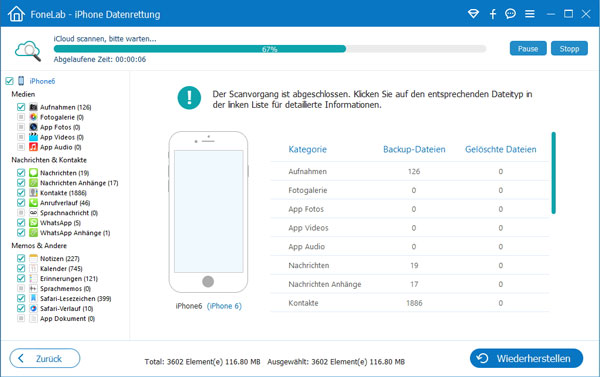Uncheck the Notizen (227) checkbox
600x377 pixels.
tap(21, 258)
